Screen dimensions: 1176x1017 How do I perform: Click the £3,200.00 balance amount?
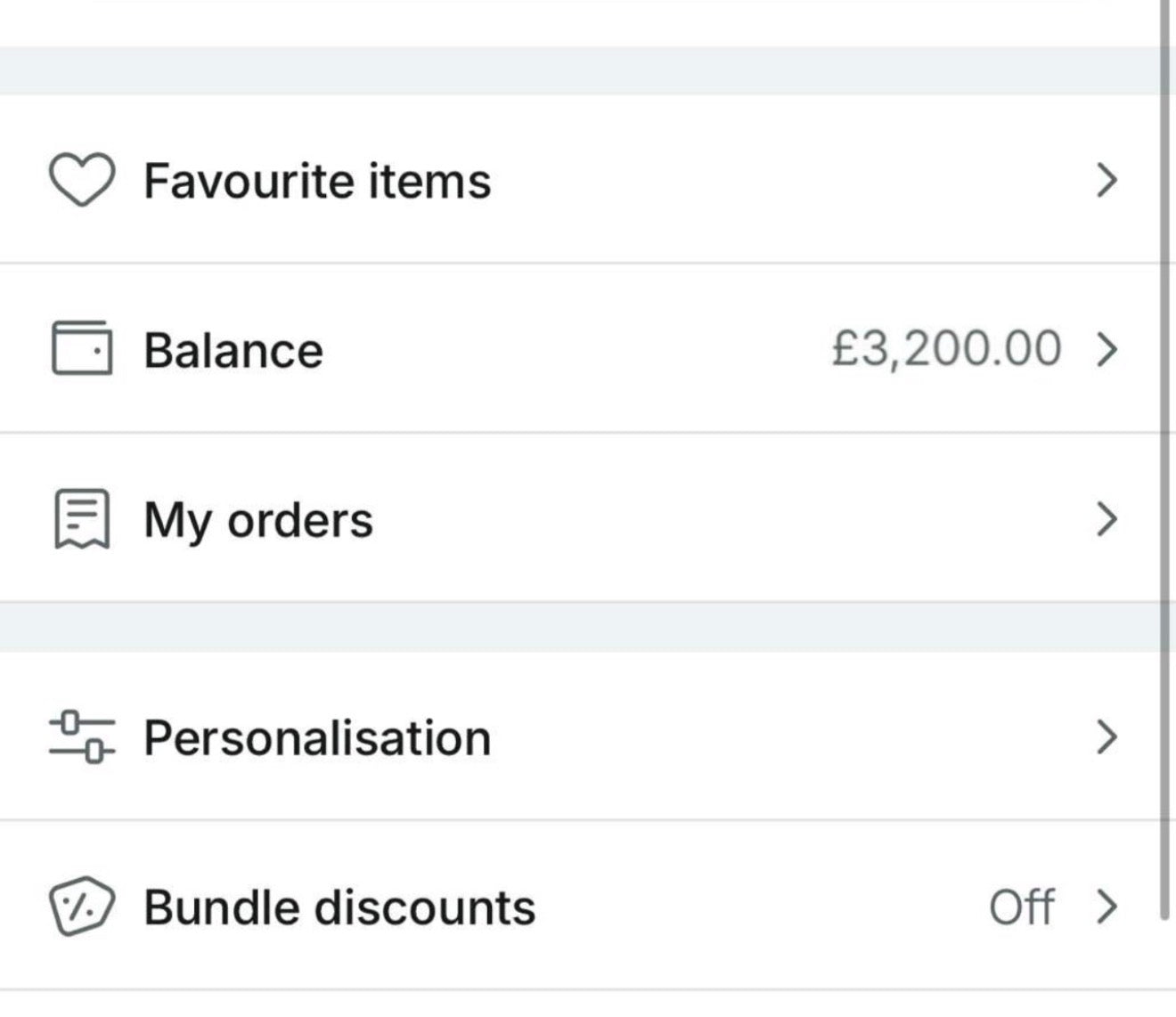point(946,348)
